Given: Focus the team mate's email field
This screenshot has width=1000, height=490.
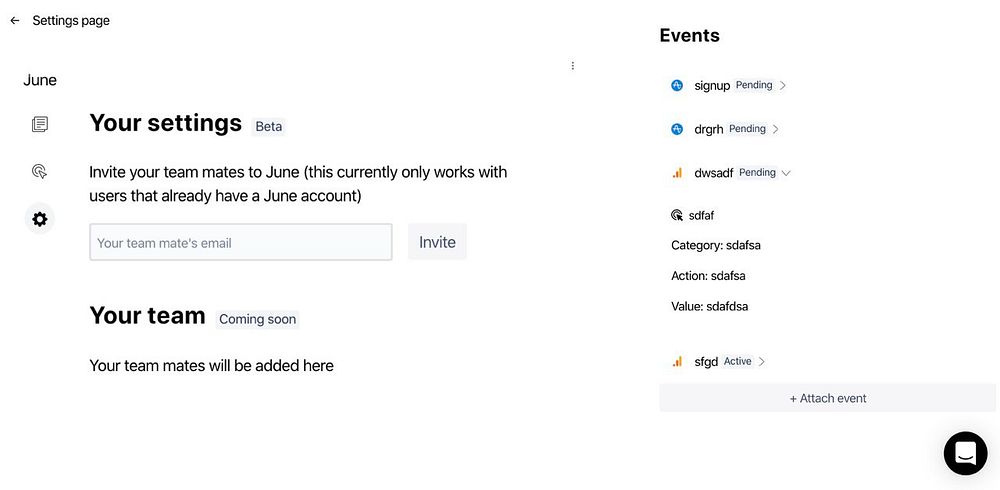Looking at the screenshot, I should pos(240,242).
